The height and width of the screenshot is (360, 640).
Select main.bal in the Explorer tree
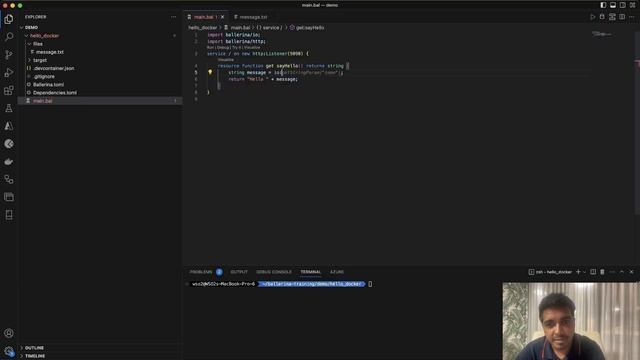(x=42, y=101)
